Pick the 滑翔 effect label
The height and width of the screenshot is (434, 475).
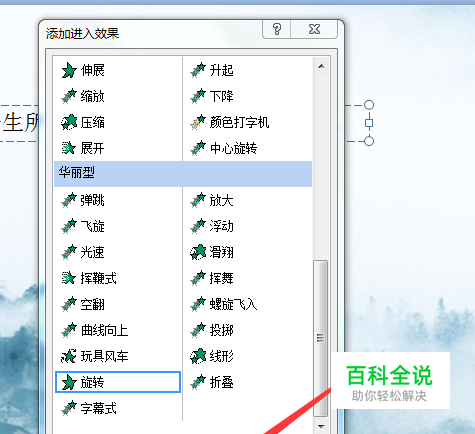click(x=222, y=252)
